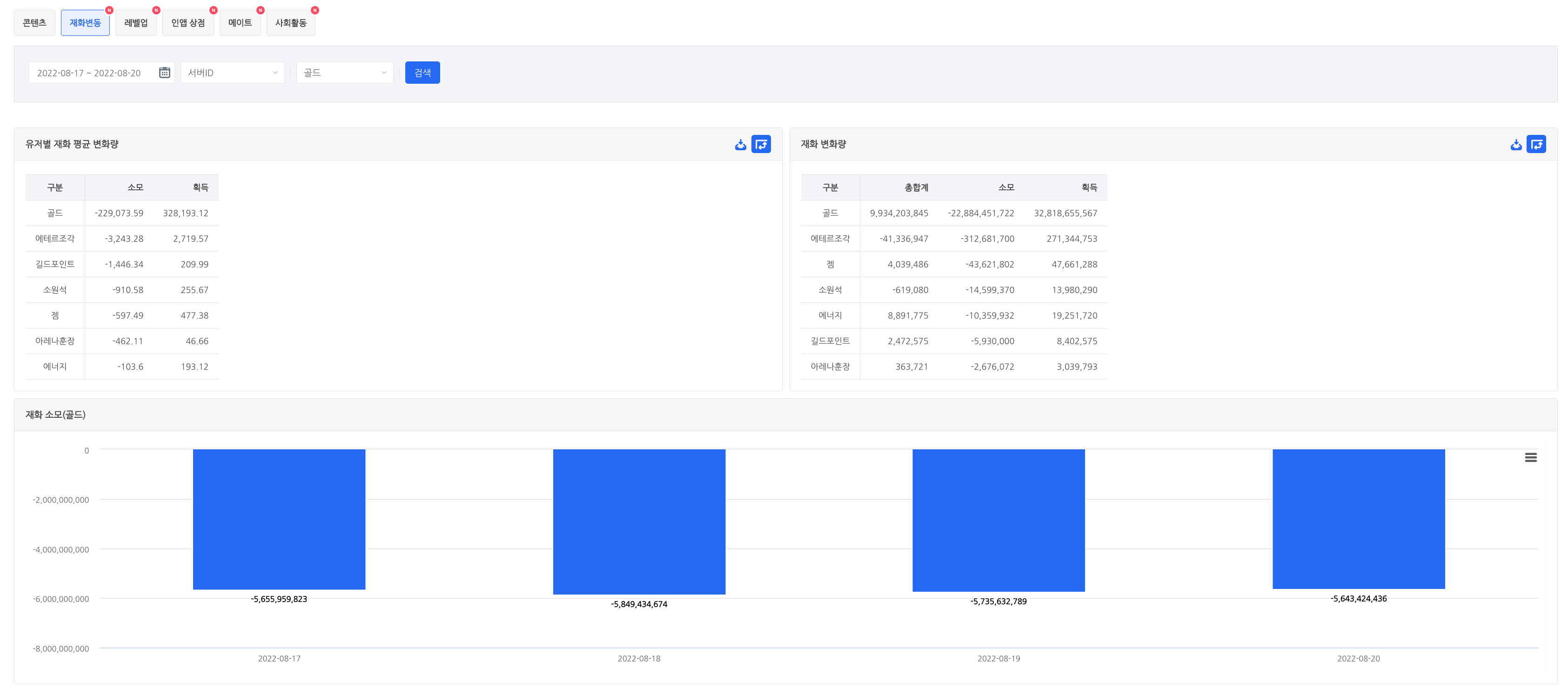Expand the 서버ID dropdown
The height and width of the screenshot is (695, 1568).
(x=233, y=73)
